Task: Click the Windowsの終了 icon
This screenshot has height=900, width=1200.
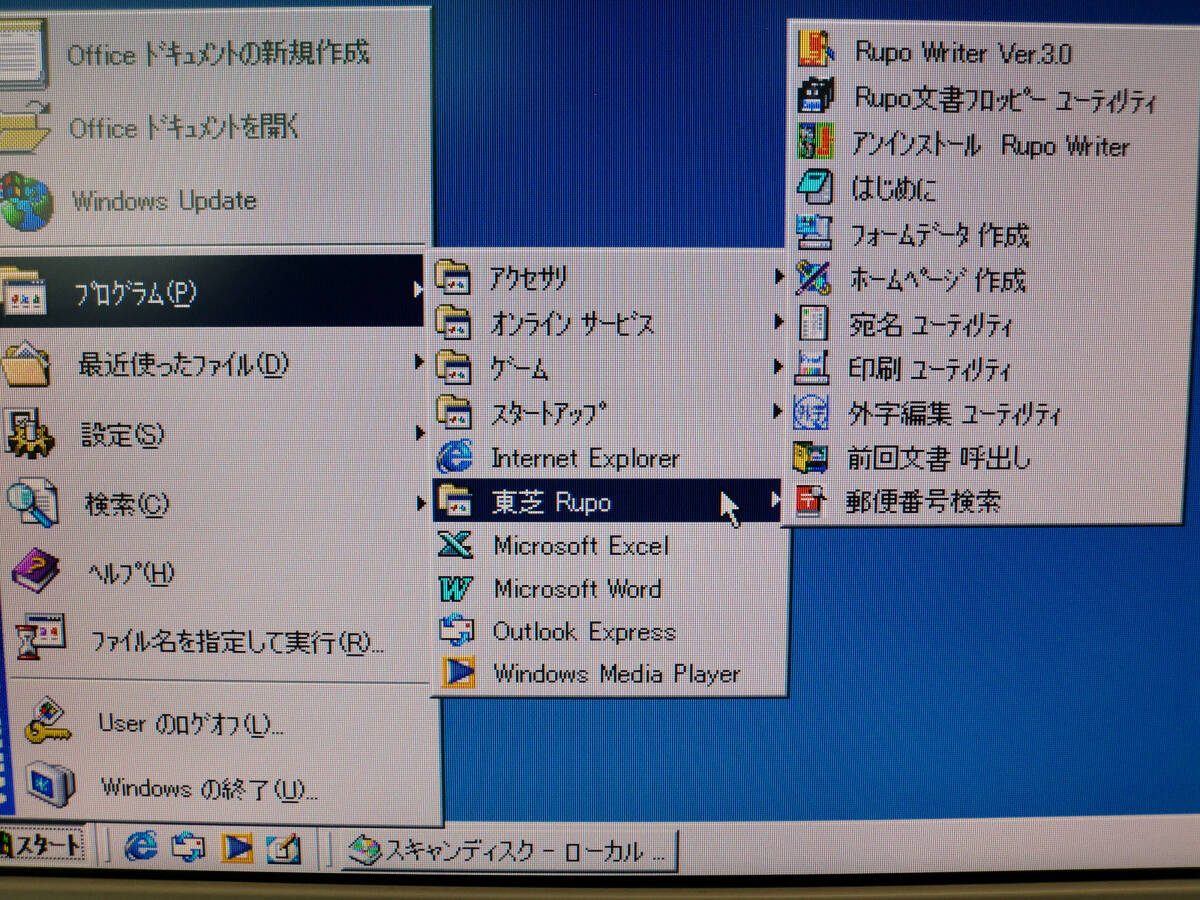Action: 49,785
